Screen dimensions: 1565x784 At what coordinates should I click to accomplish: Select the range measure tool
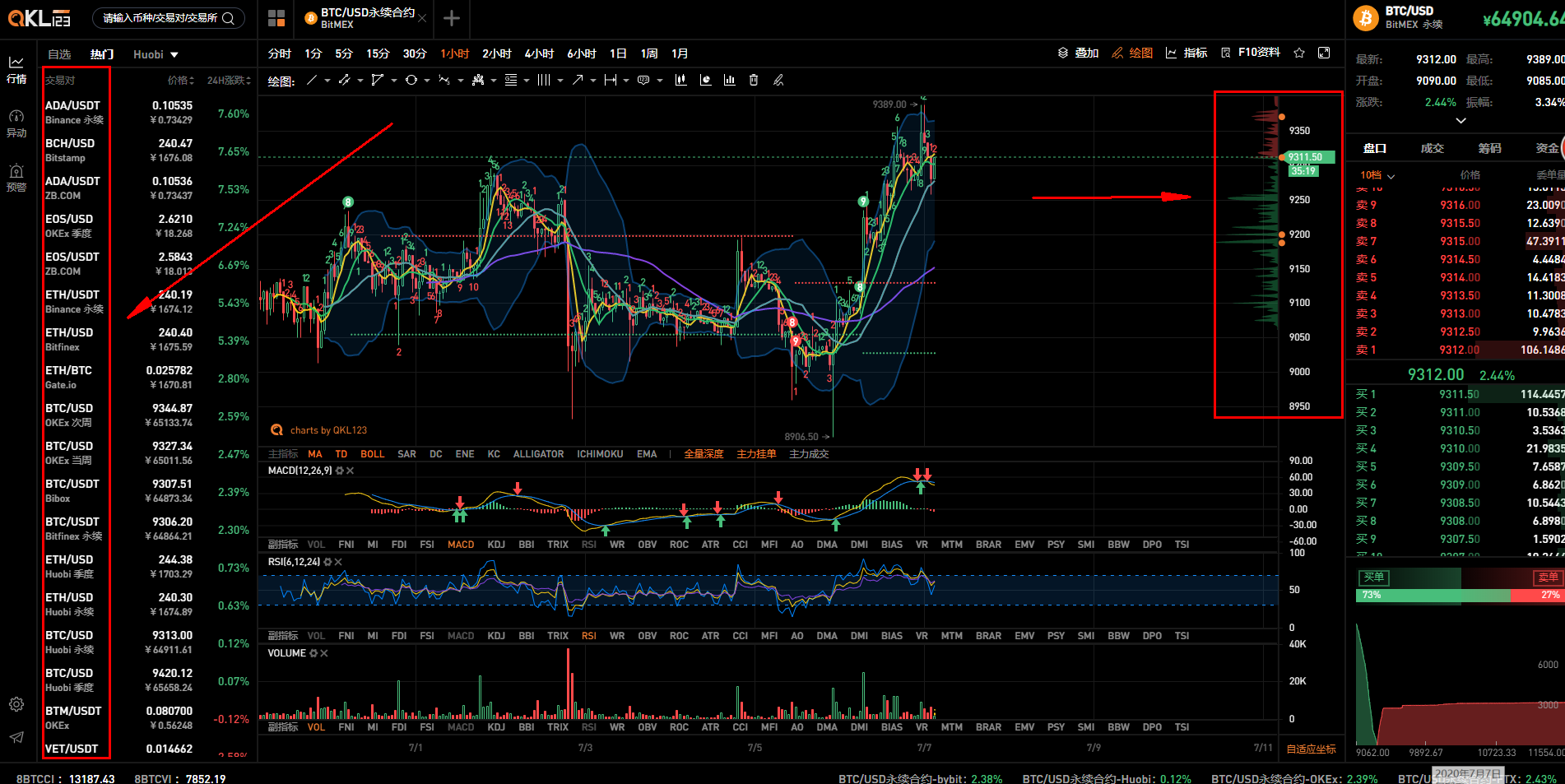coord(611,80)
